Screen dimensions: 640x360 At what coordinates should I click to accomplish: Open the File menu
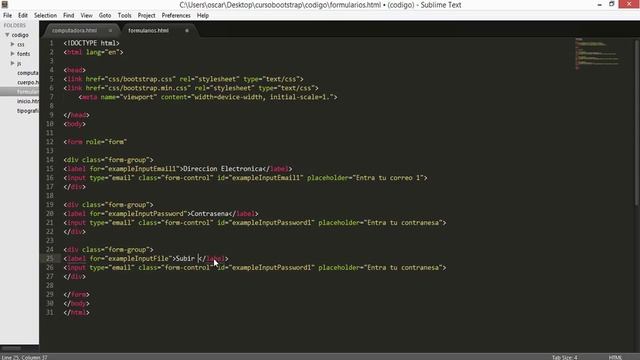7,16
